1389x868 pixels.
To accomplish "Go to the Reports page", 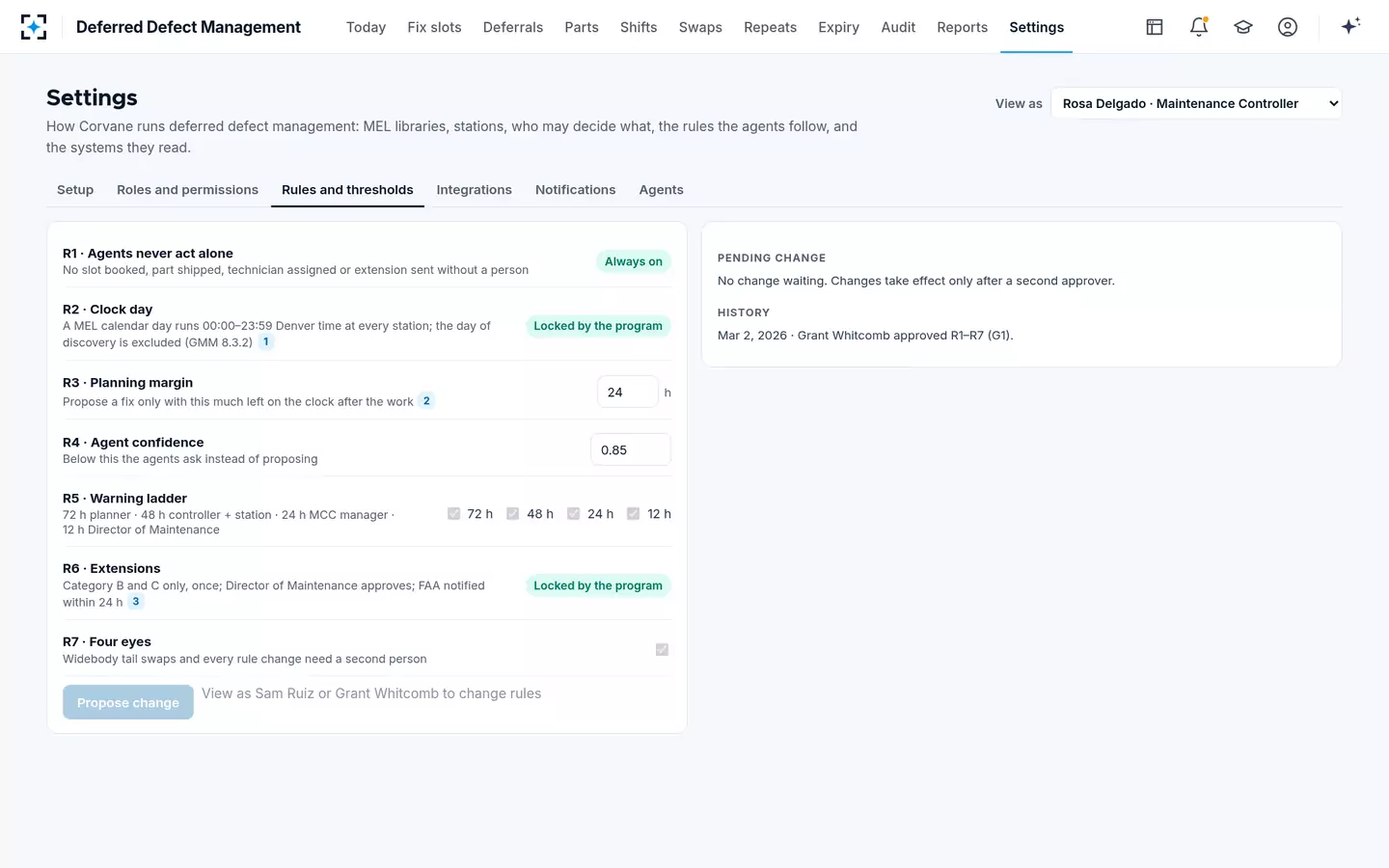I will click(x=962, y=27).
